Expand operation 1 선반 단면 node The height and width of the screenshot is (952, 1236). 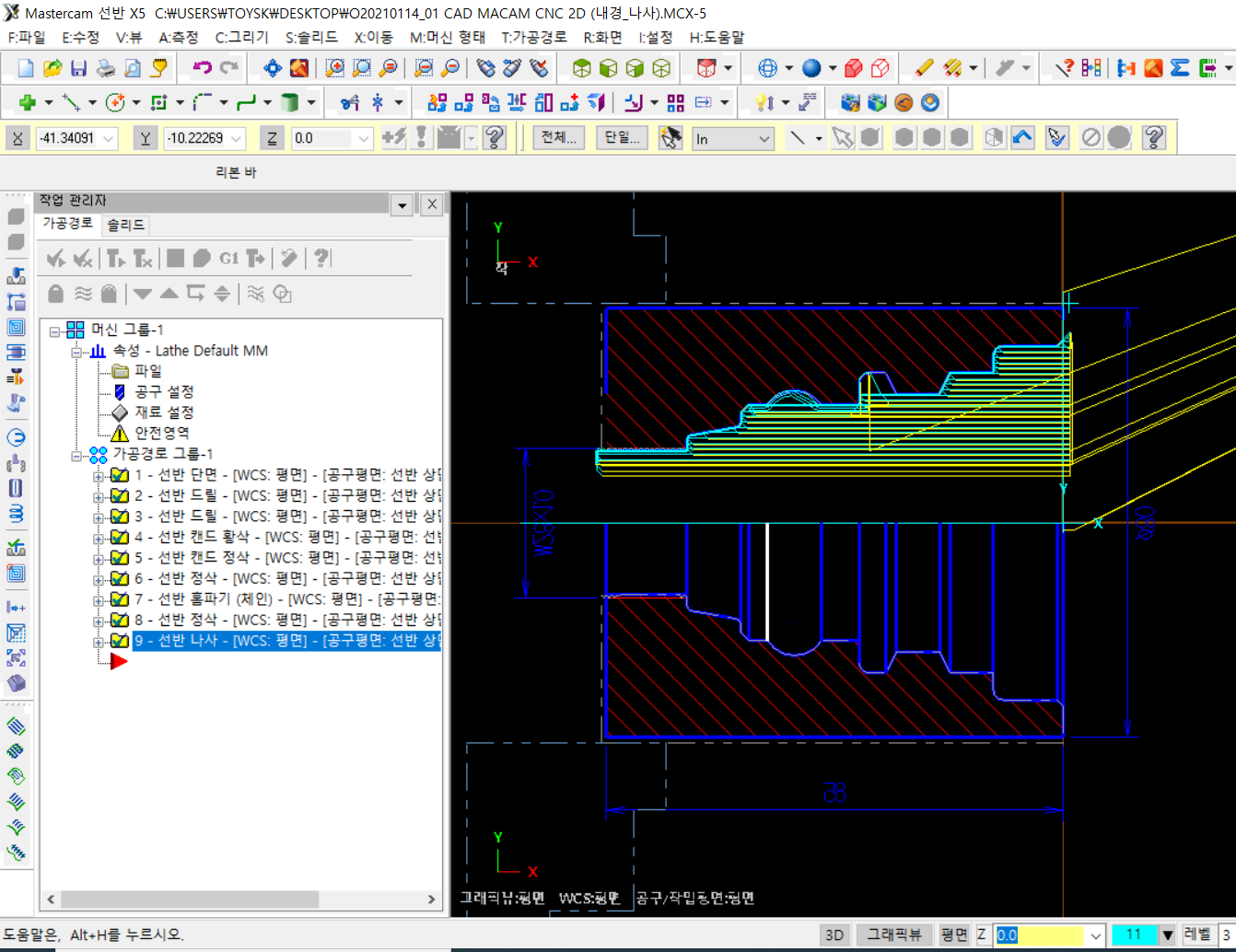point(99,476)
